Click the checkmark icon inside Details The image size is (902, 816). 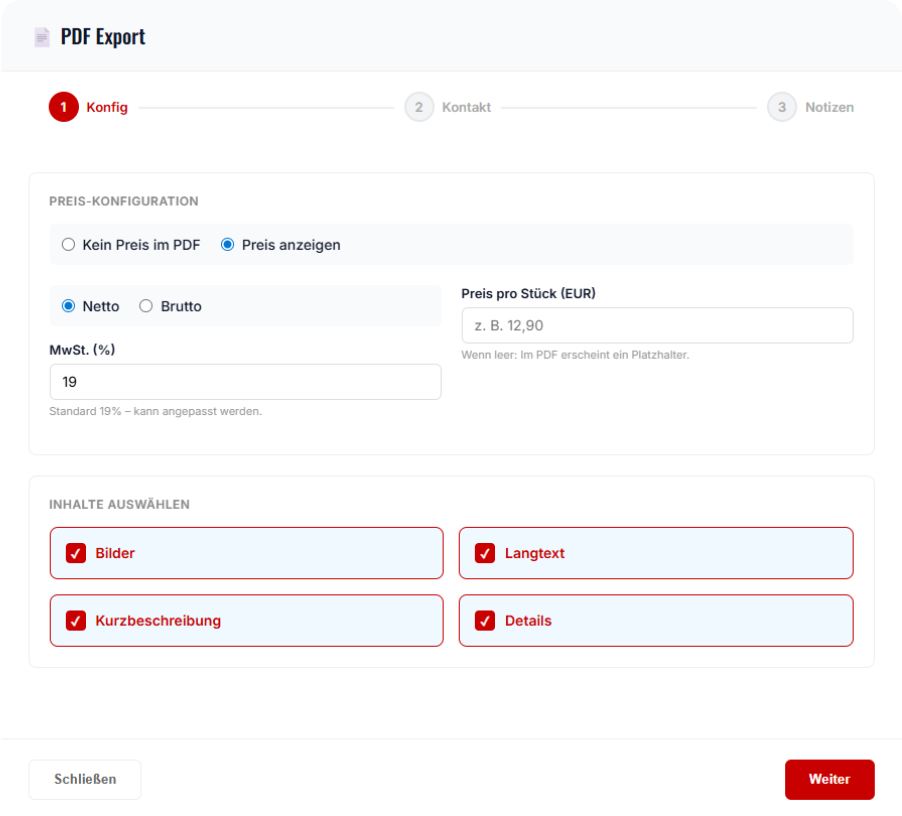tap(485, 620)
